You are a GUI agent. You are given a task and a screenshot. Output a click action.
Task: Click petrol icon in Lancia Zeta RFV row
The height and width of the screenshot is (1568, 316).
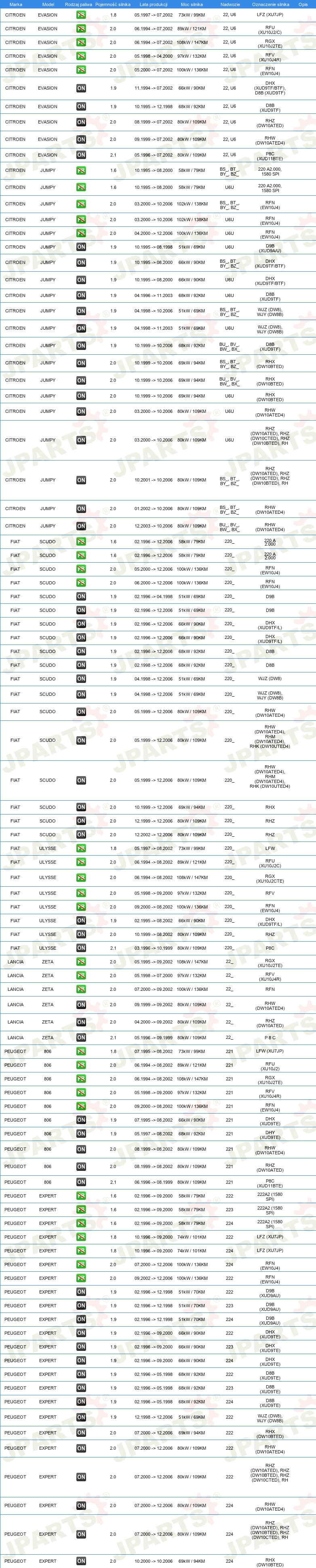[x=81, y=976]
